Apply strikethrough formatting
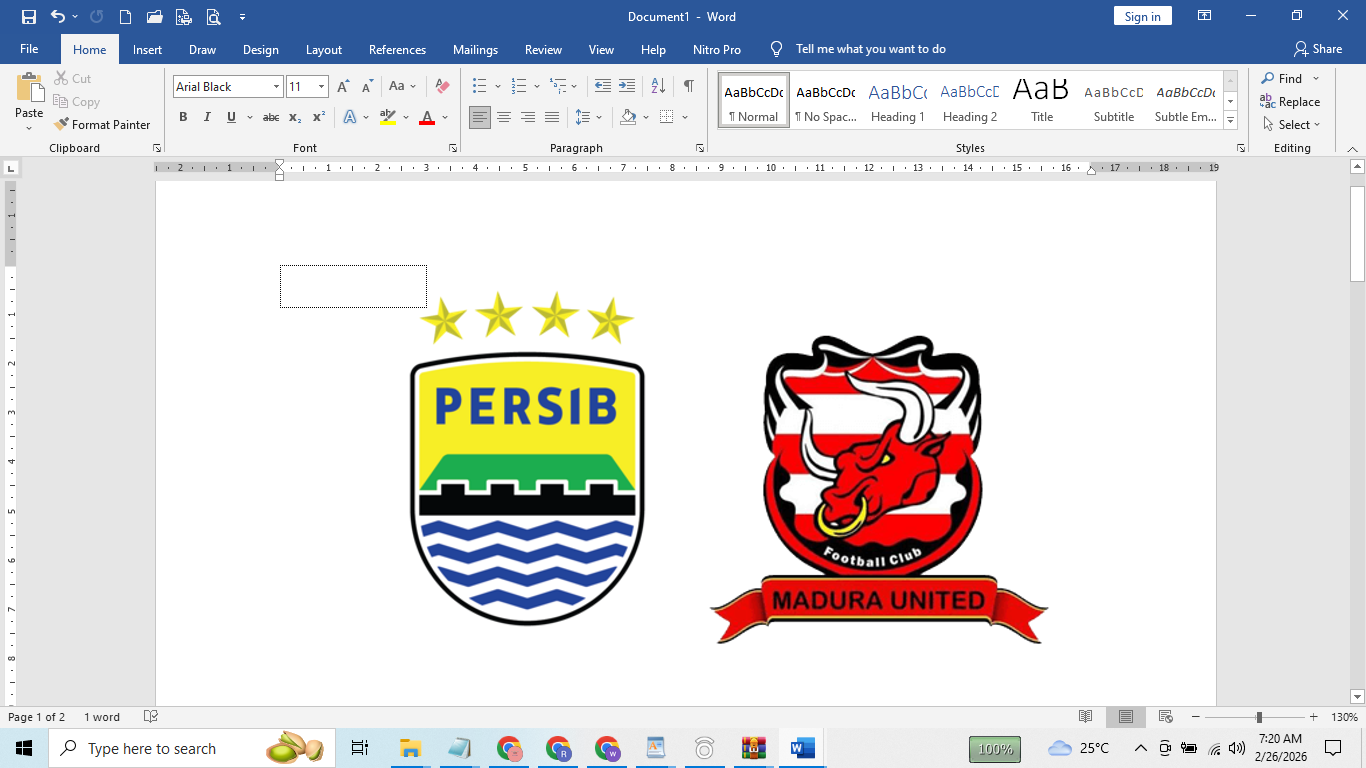This screenshot has width=1366, height=768. point(271,117)
